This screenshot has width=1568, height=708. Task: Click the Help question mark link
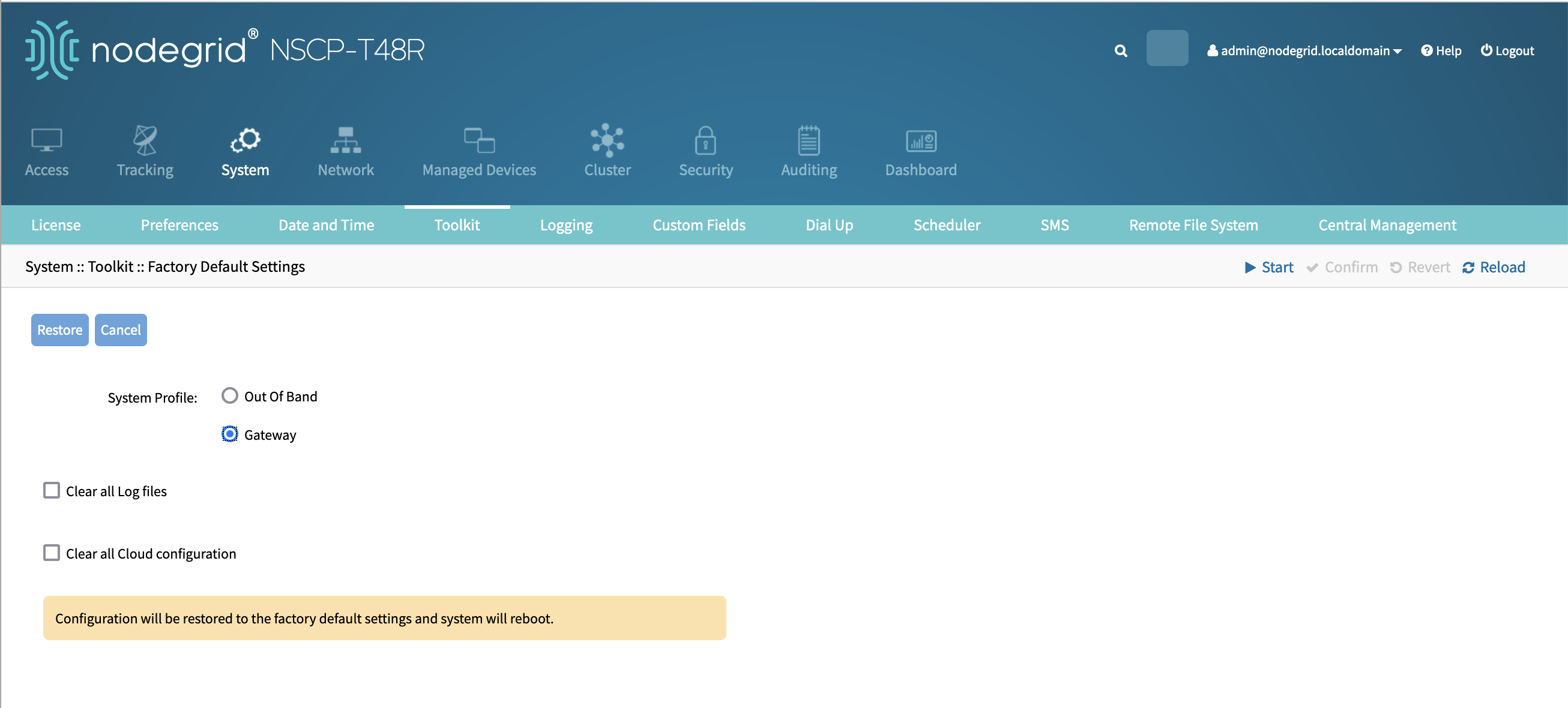pos(1441,50)
